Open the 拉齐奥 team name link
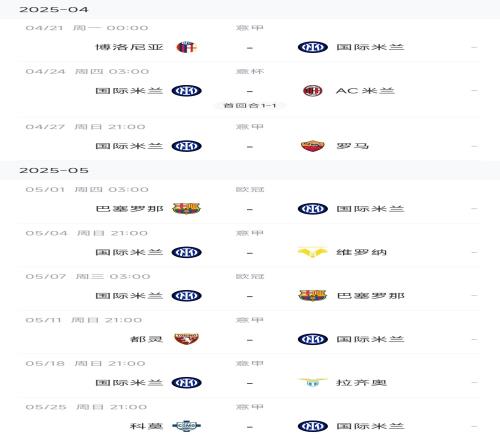Viewport: 500px width, 440px height. click(361, 382)
